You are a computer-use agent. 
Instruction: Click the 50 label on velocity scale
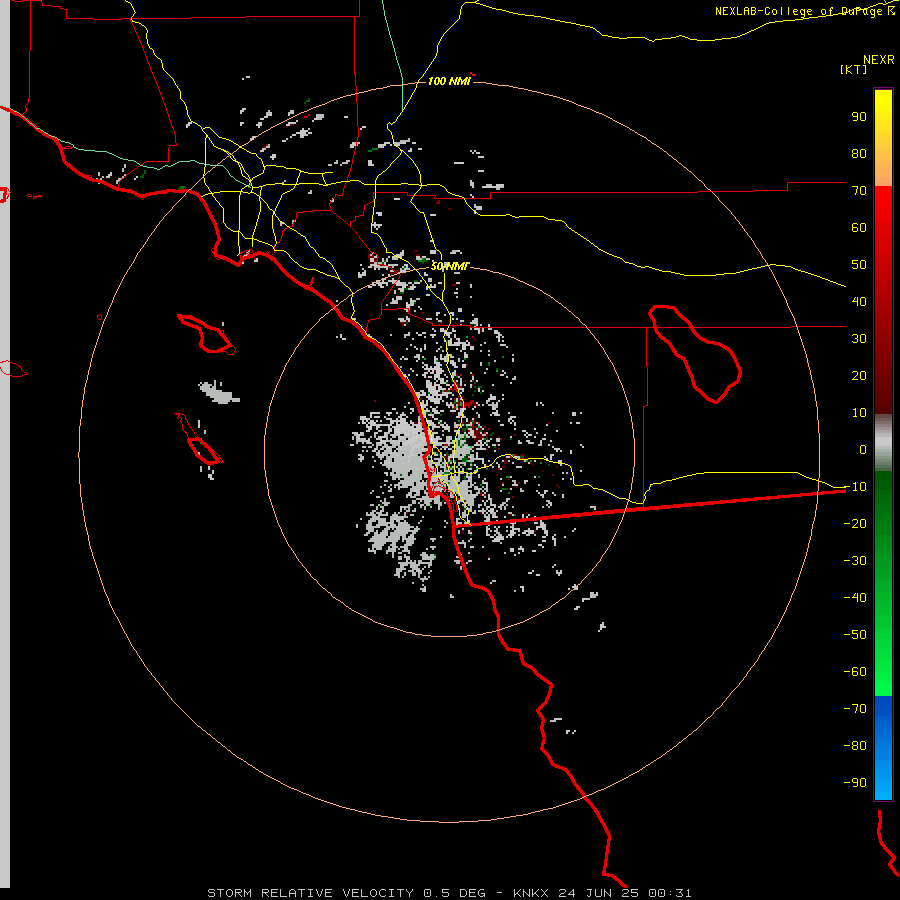859,265
